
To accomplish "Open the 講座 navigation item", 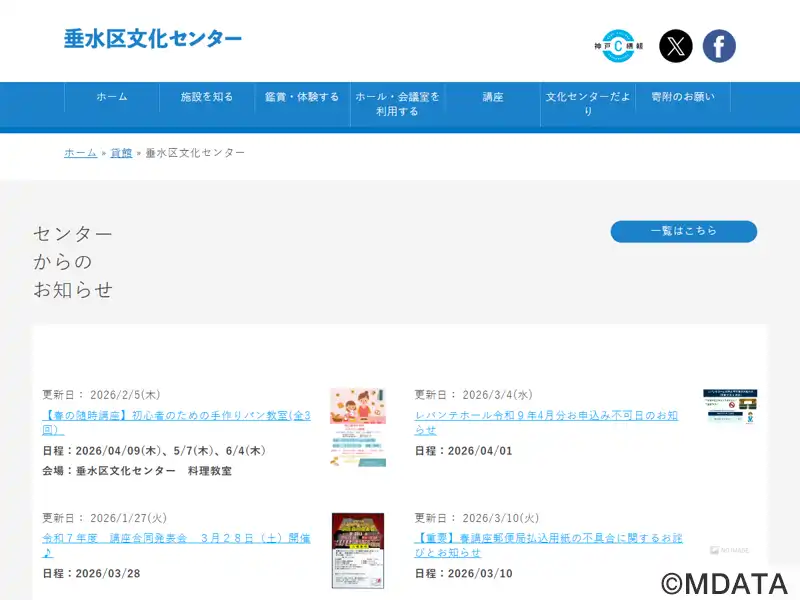I will point(493,97).
